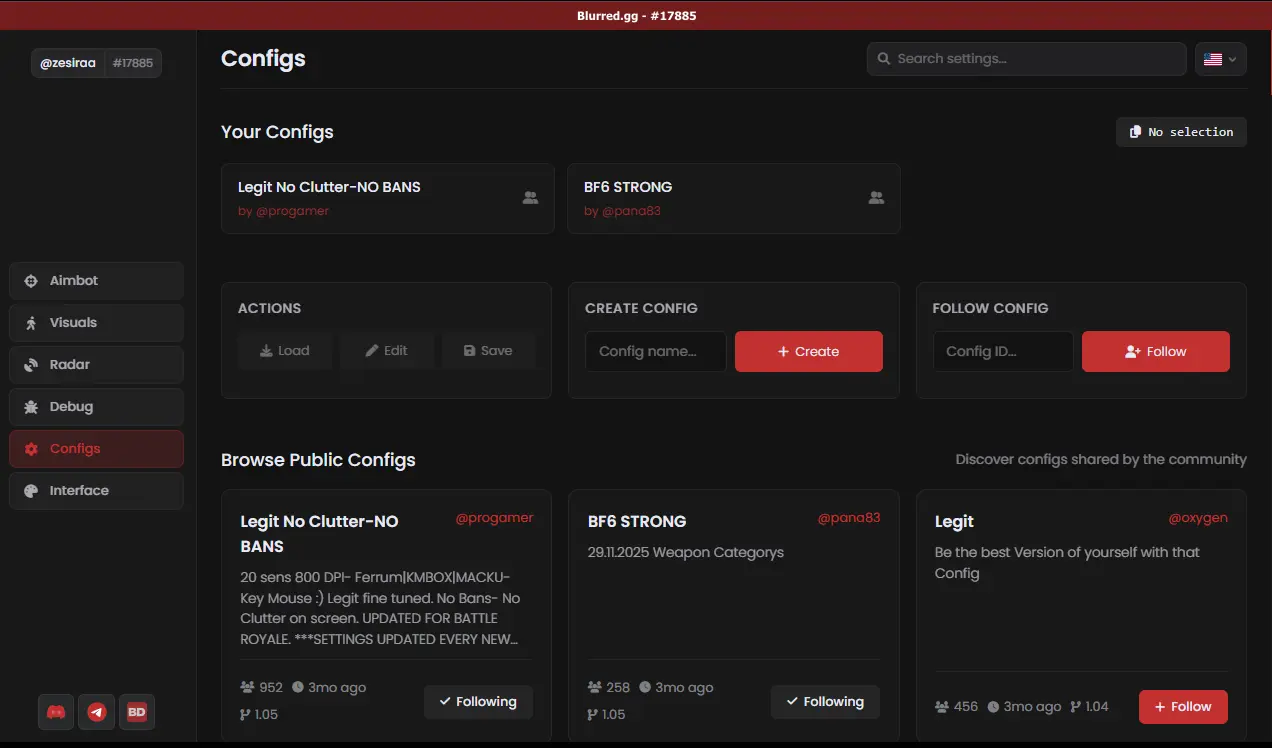Open the language flag dropdown
Image resolution: width=1272 pixels, height=748 pixels.
[1220, 59]
